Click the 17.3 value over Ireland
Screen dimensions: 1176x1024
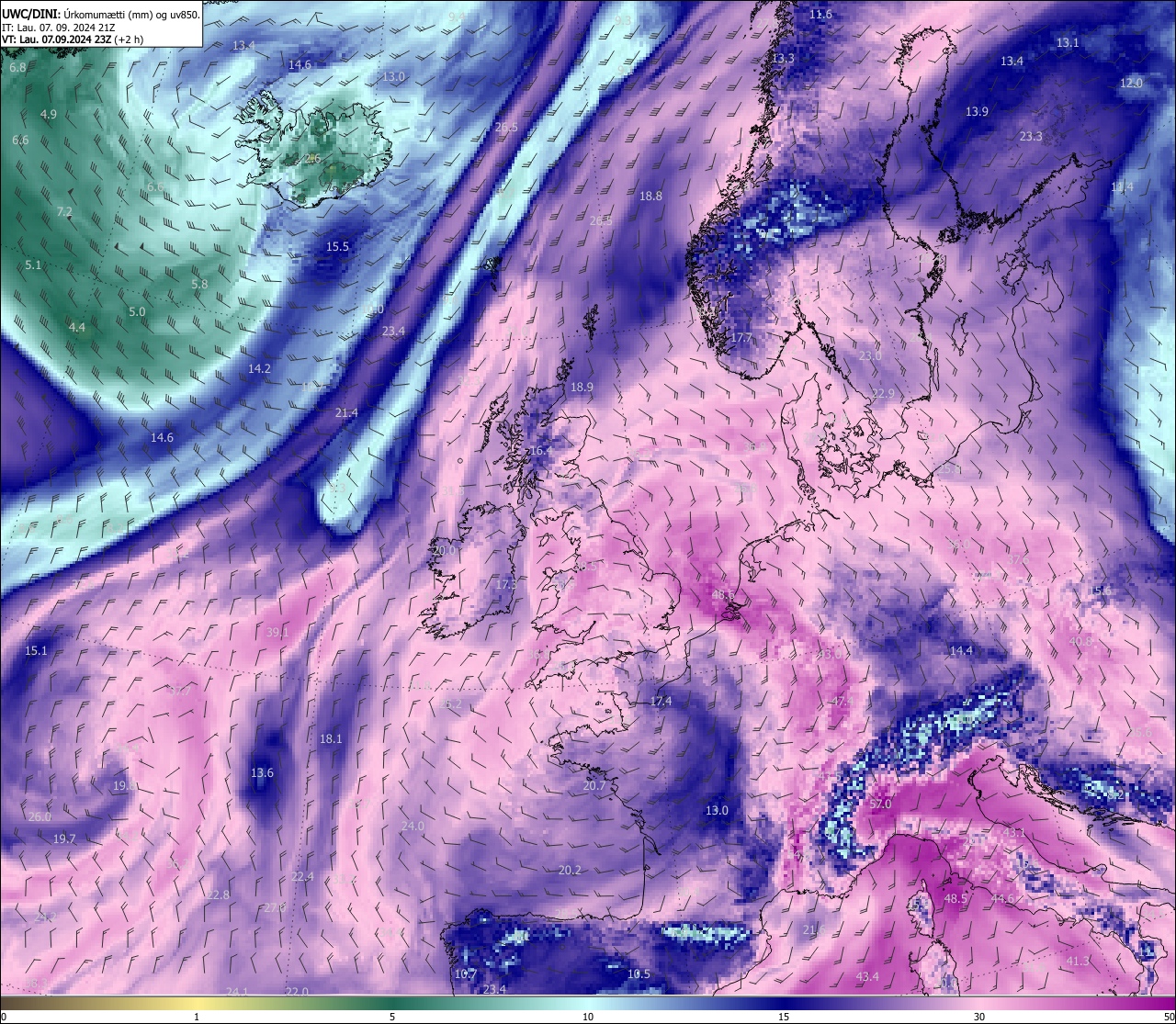506,584
